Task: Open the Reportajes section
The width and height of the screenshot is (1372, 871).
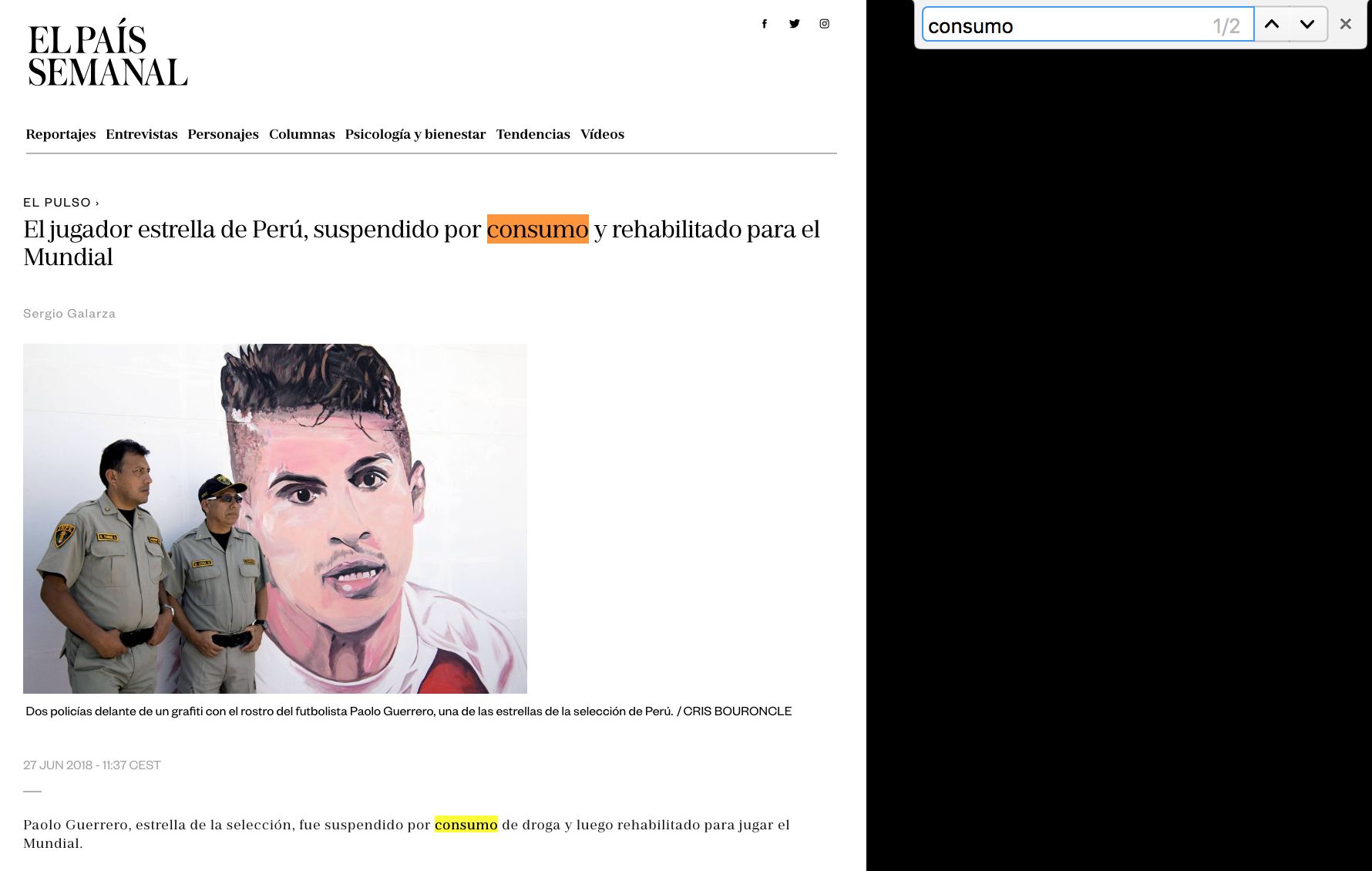Action: point(60,134)
